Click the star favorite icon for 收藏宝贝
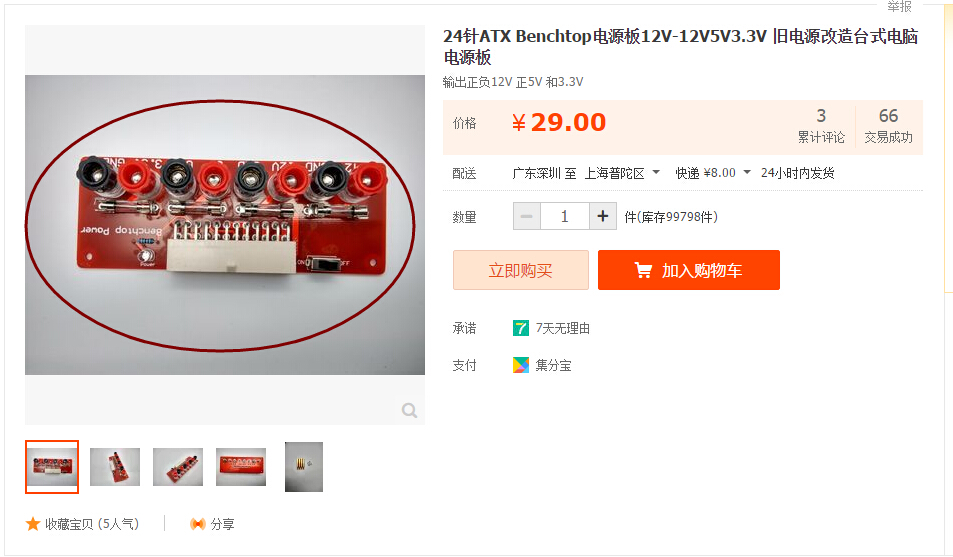The height and width of the screenshot is (557, 953). (x=33, y=524)
